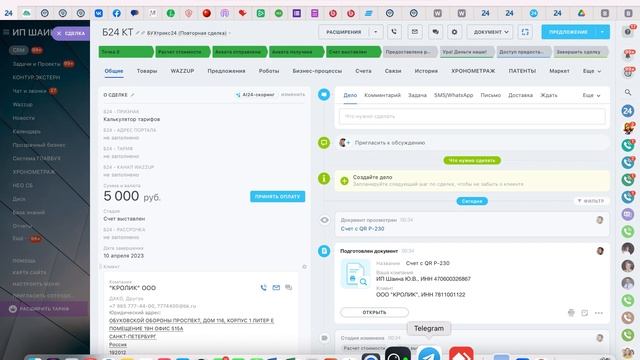Click the ОТКРЫТЬ document button
Image resolution: width=640 pixels, height=360 pixels.
(374, 312)
